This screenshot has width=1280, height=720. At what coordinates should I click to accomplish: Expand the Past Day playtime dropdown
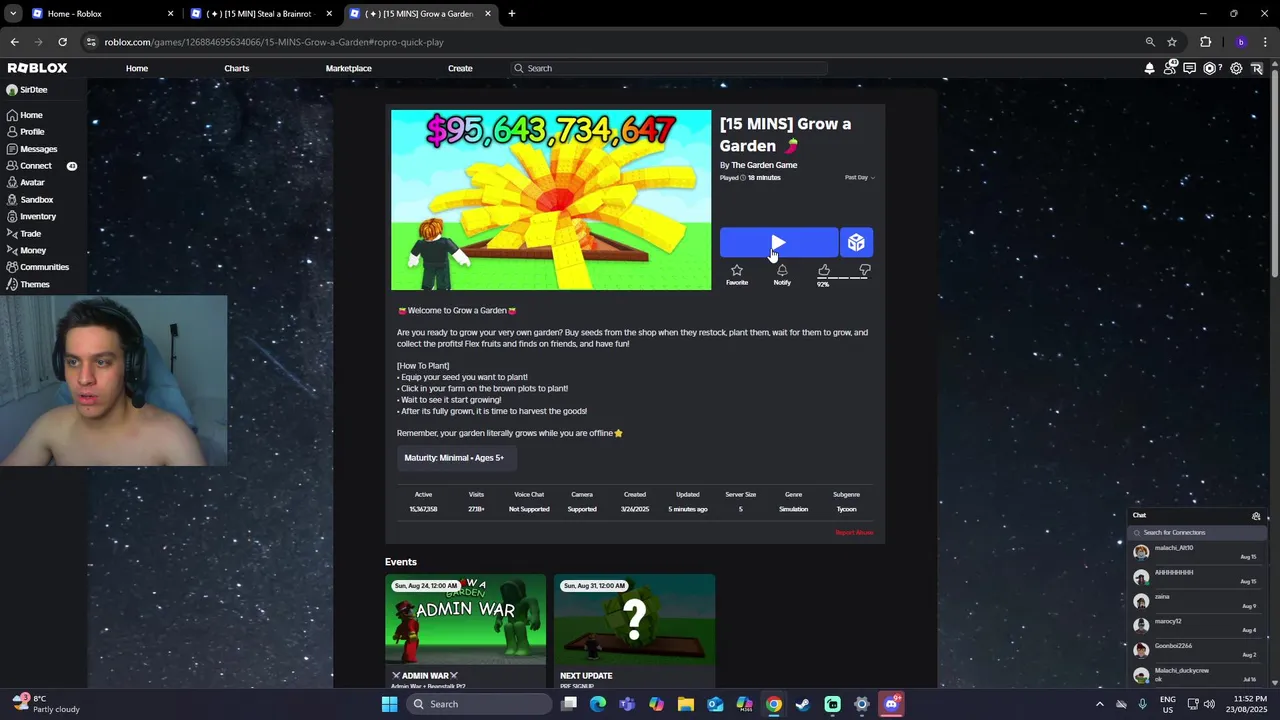click(859, 178)
